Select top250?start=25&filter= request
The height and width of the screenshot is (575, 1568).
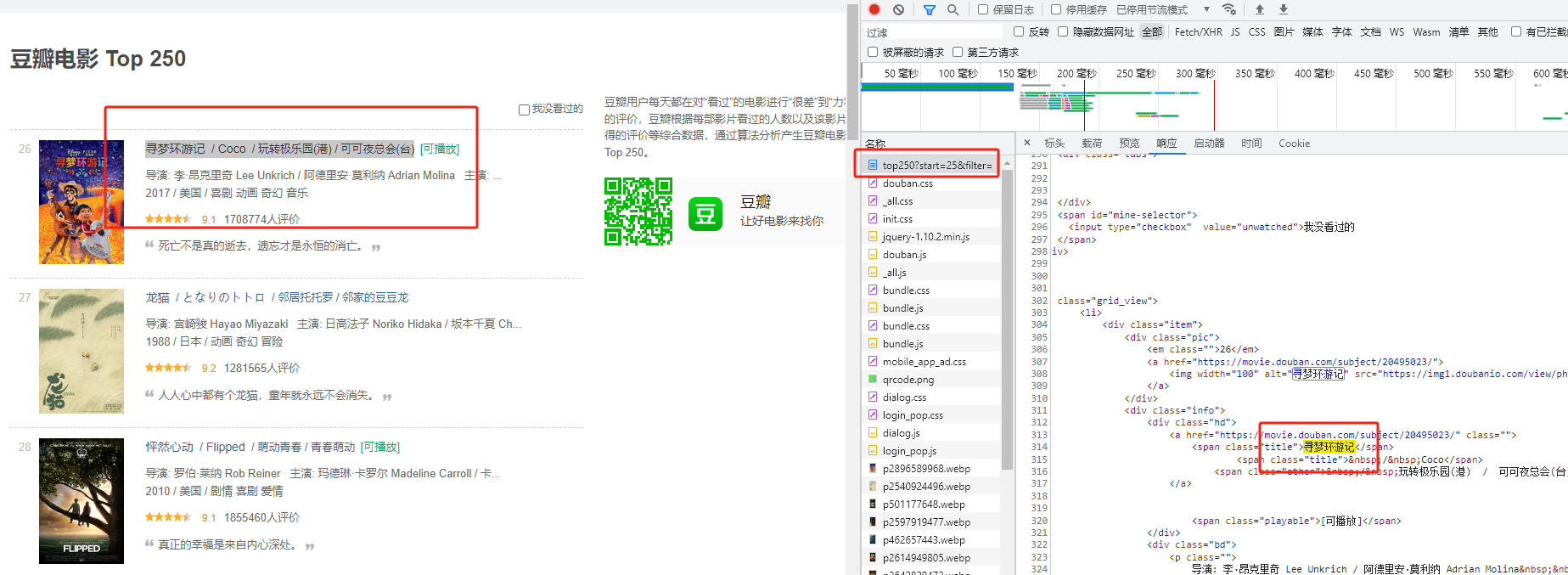click(x=930, y=165)
